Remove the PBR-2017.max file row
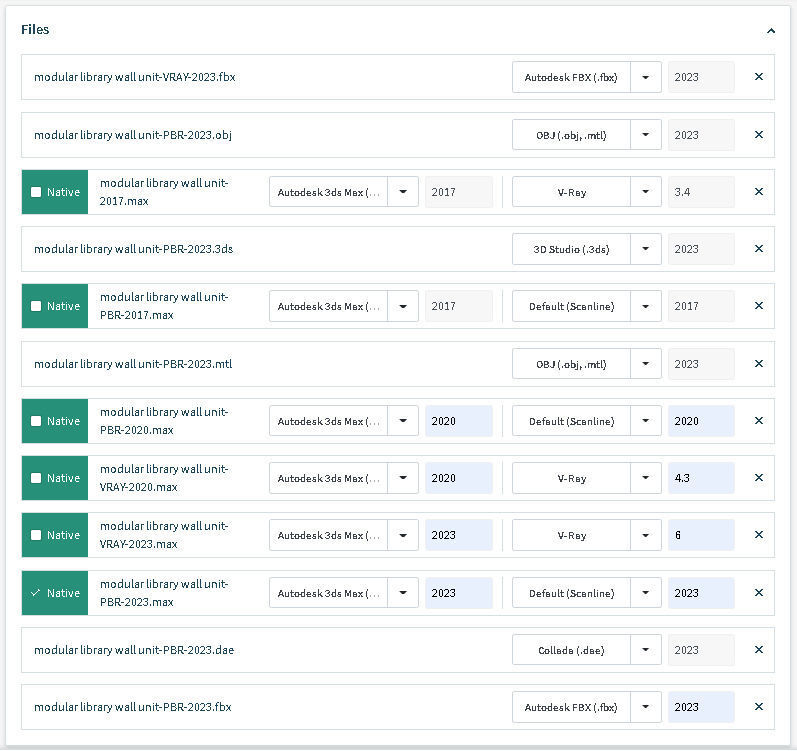The height and width of the screenshot is (751, 797). pyautogui.click(x=759, y=306)
